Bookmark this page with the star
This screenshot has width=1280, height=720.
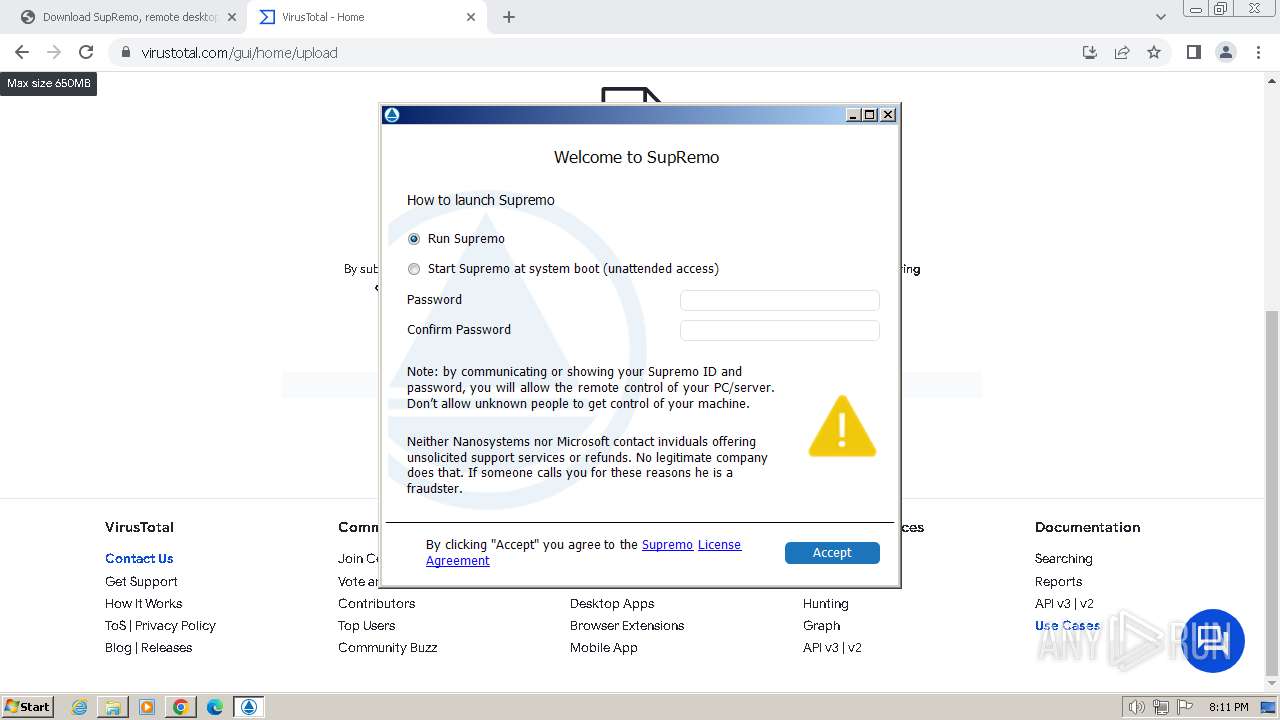[x=1154, y=53]
